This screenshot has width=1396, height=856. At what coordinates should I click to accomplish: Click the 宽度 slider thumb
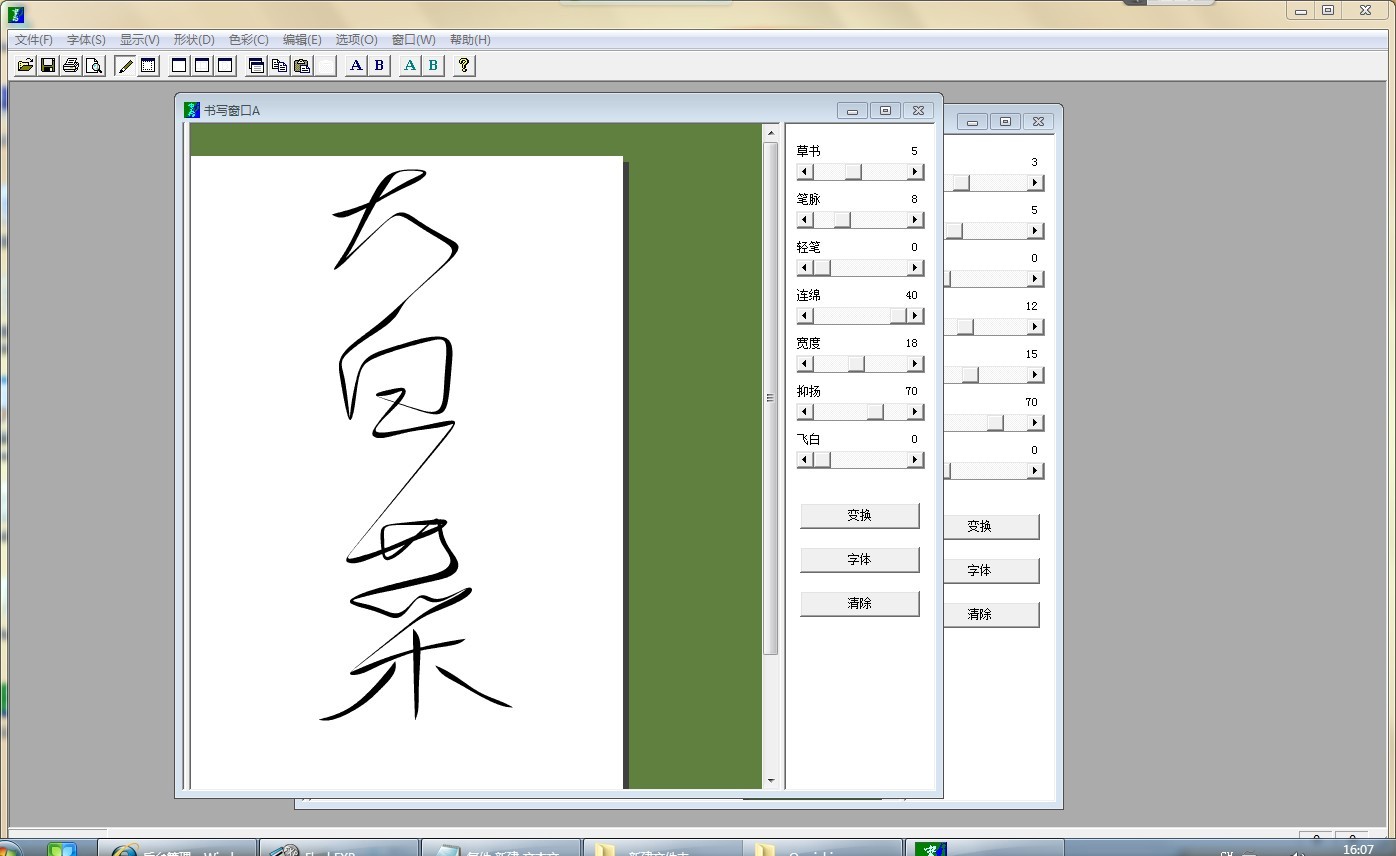coord(856,364)
